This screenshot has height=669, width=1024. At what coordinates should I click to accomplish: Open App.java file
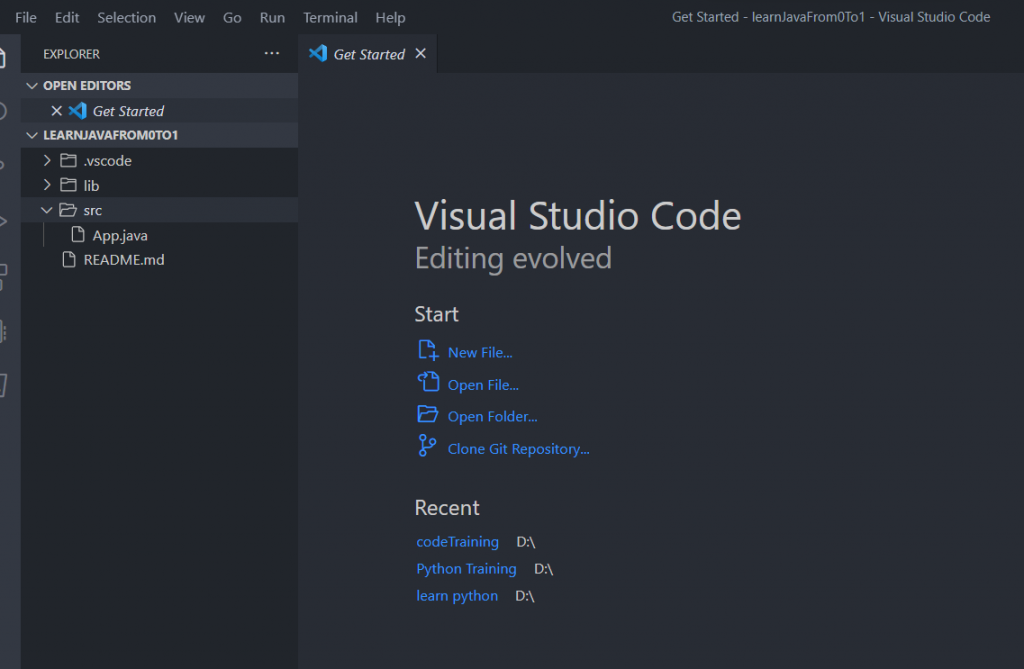pos(120,235)
